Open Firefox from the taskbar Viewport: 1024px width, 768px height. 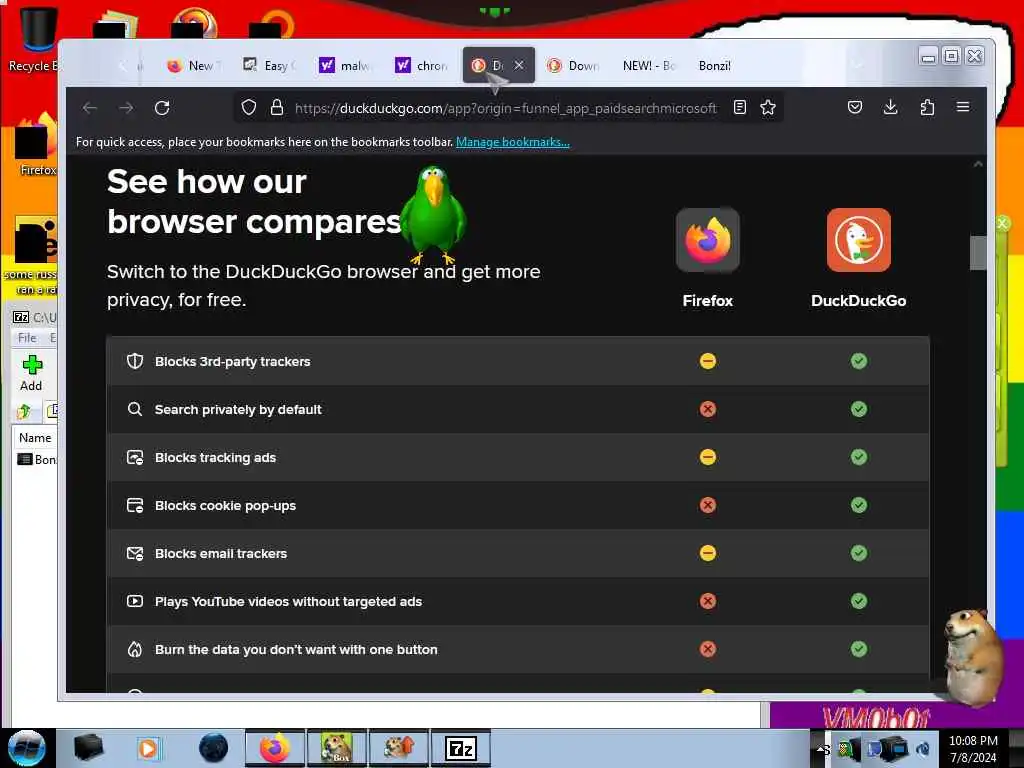275,748
